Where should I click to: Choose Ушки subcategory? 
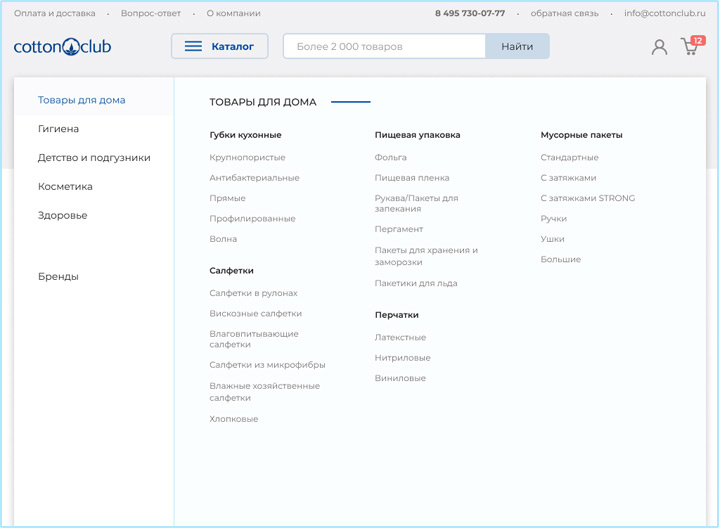552,239
